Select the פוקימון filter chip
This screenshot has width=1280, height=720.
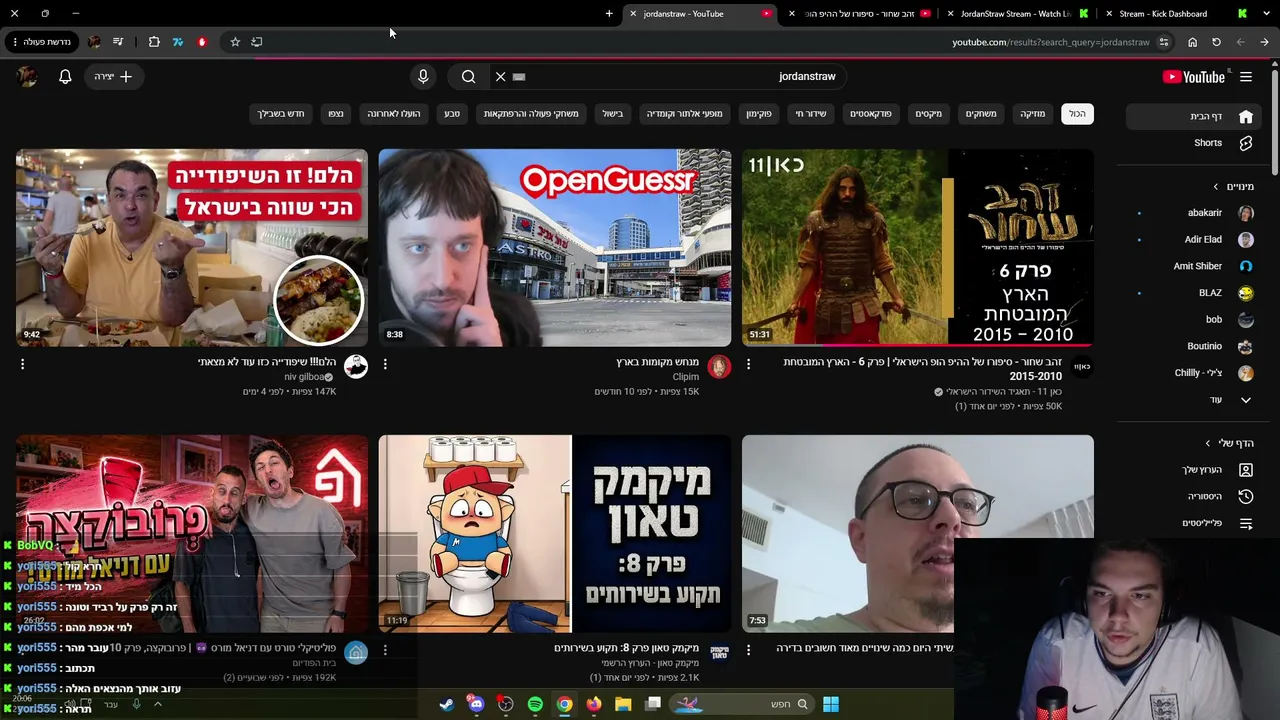pyautogui.click(x=759, y=114)
